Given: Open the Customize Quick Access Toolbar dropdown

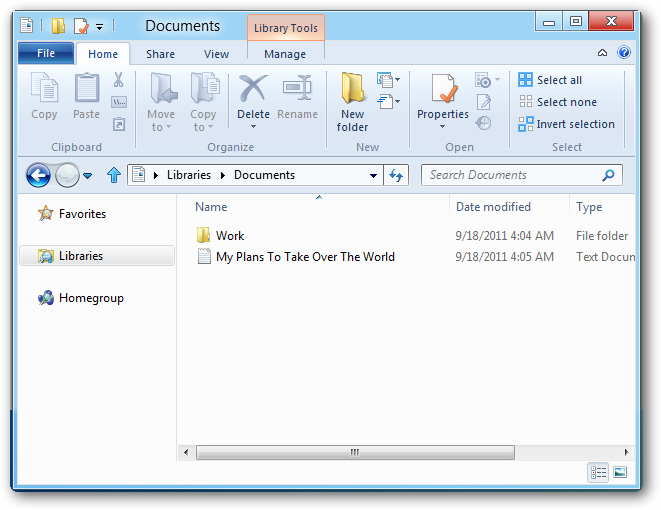Looking at the screenshot, I should coord(99,27).
